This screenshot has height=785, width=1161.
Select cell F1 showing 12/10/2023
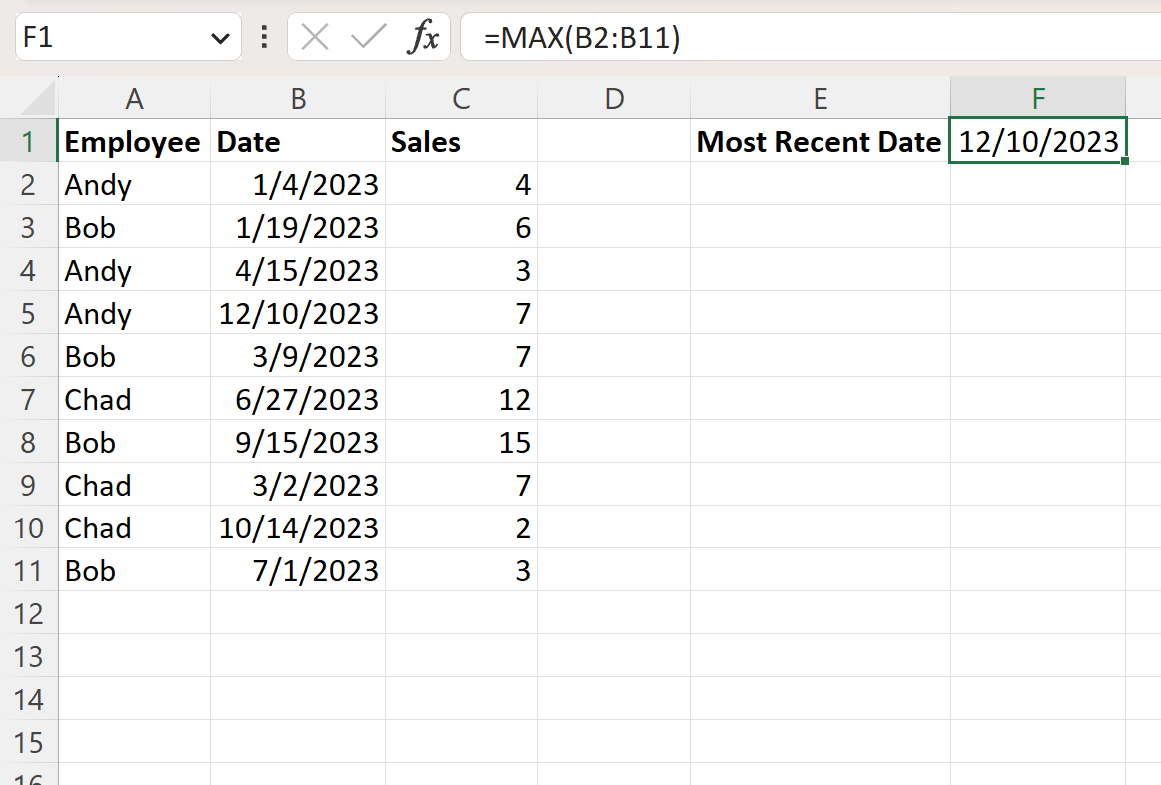coord(1038,141)
